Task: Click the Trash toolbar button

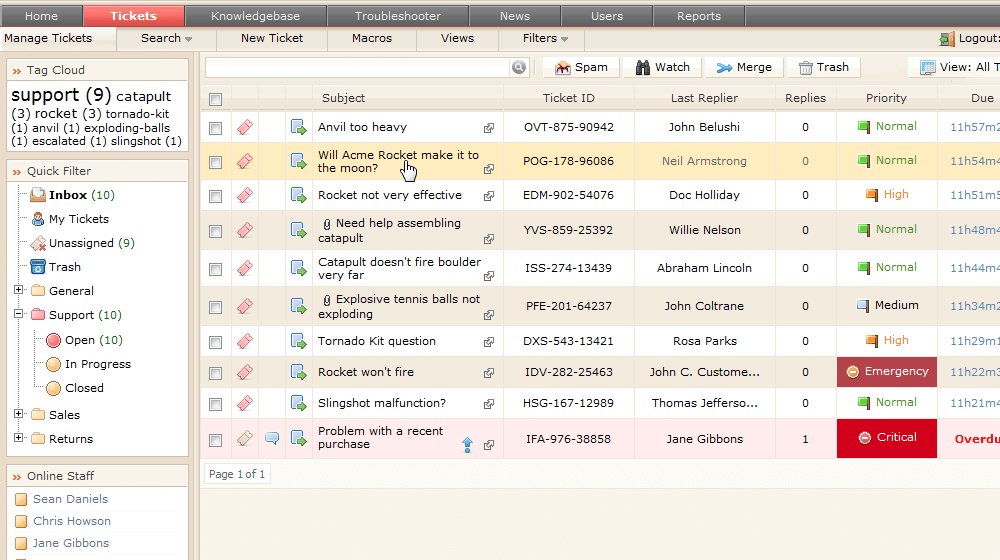Action: (x=823, y=67)
